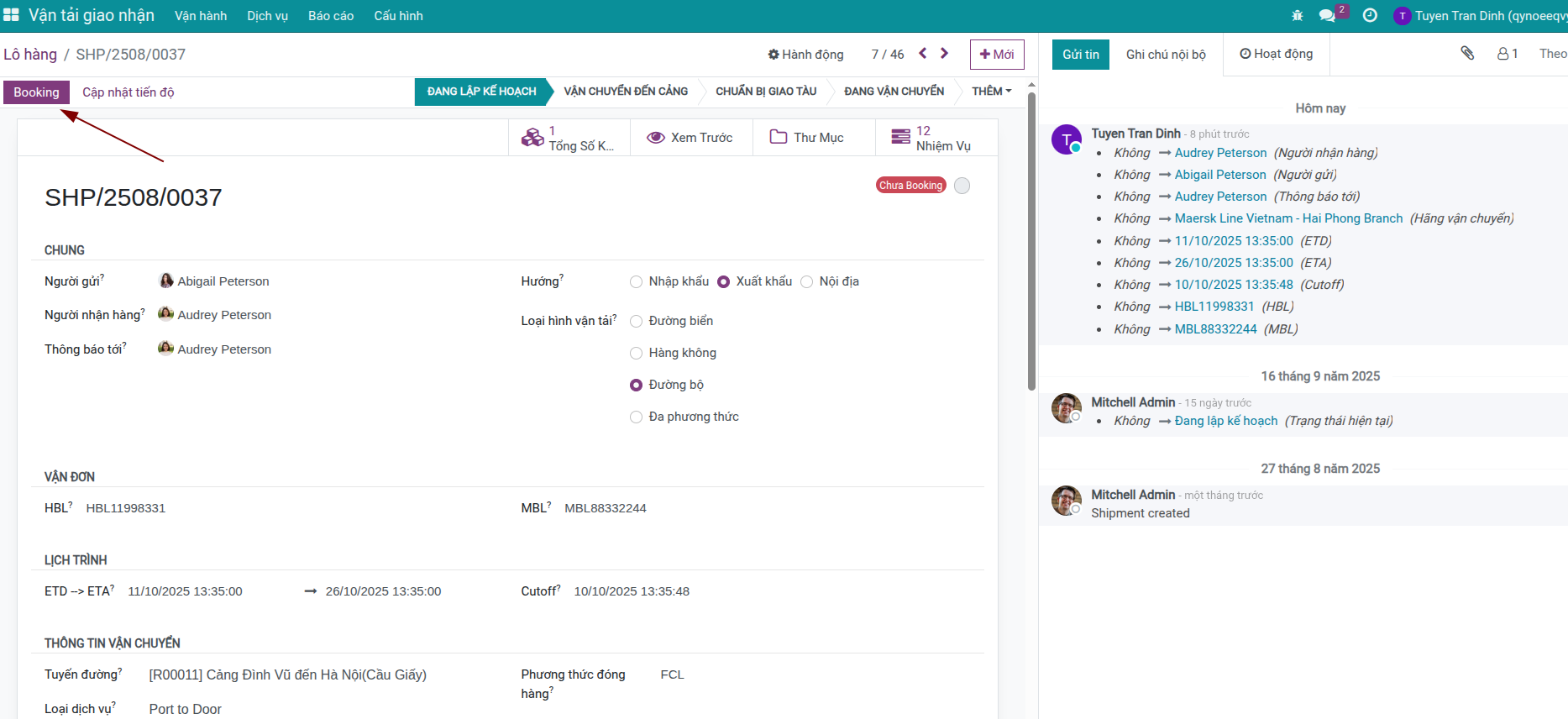This screenshot has width=1568, height=719.
Task: Click the paperclip attachment icon
Action: pyautogui.click(x=1467, y=54)
